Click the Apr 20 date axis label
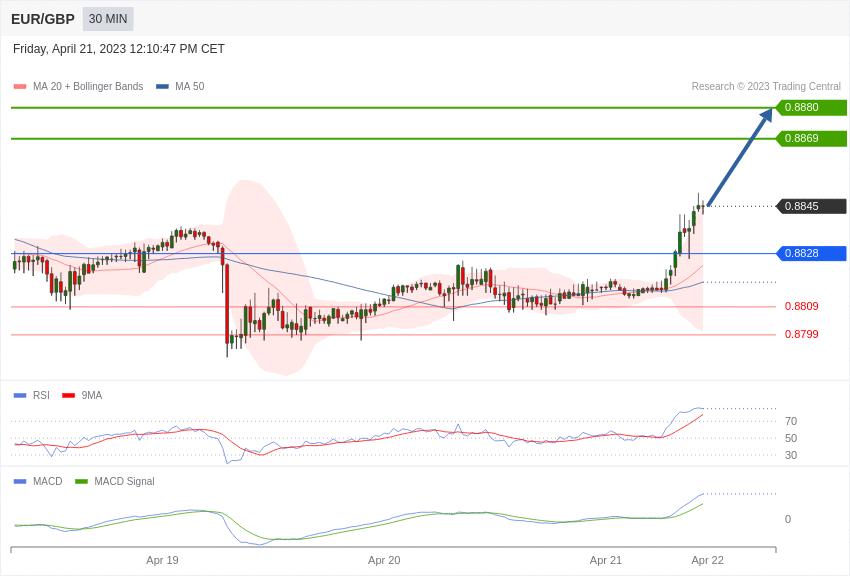850x576 pixels. tap(384, 560)
